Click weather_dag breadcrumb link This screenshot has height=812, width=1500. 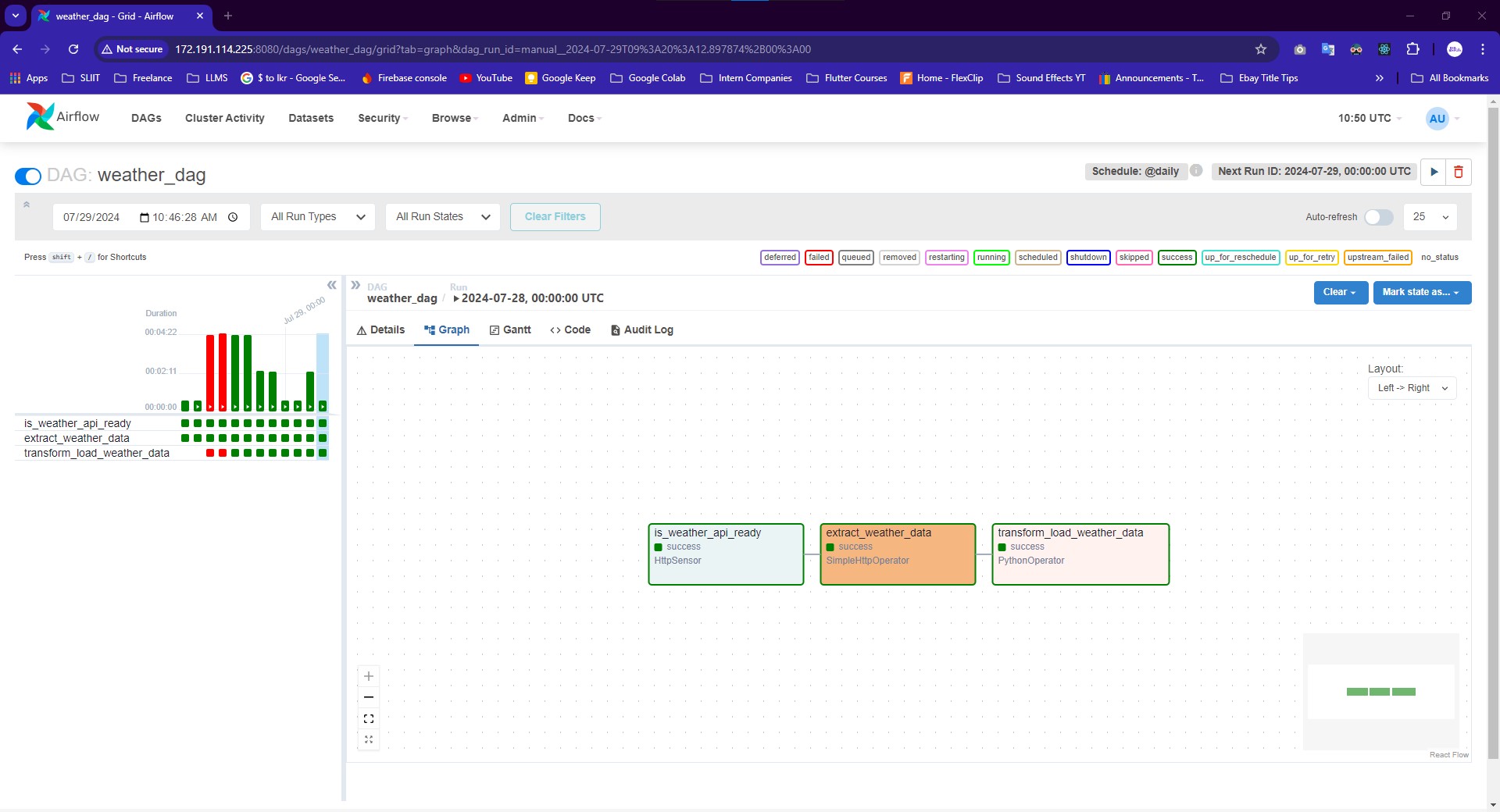(402, 298)
